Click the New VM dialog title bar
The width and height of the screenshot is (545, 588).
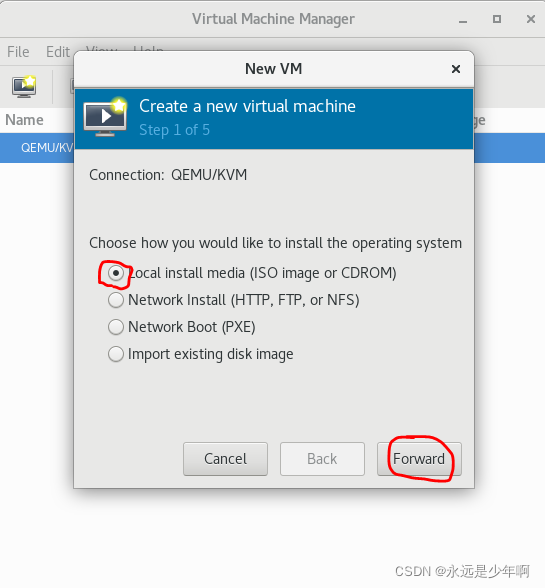click(x=274, y=69)
